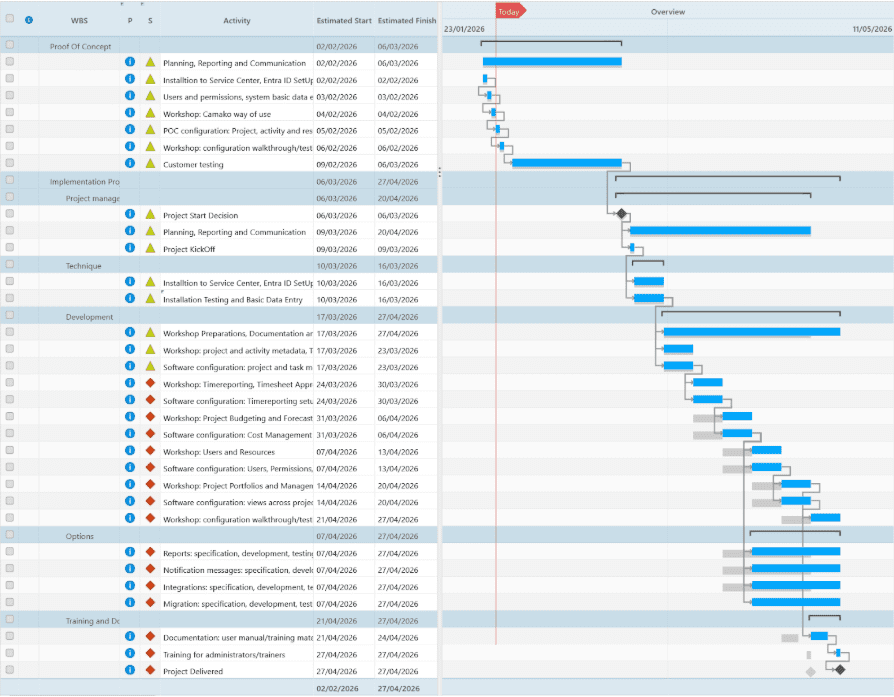Screen dimensions: 894x697
Task: Open info icon for Project KickOff row
Action: click(x=130, y=248)
